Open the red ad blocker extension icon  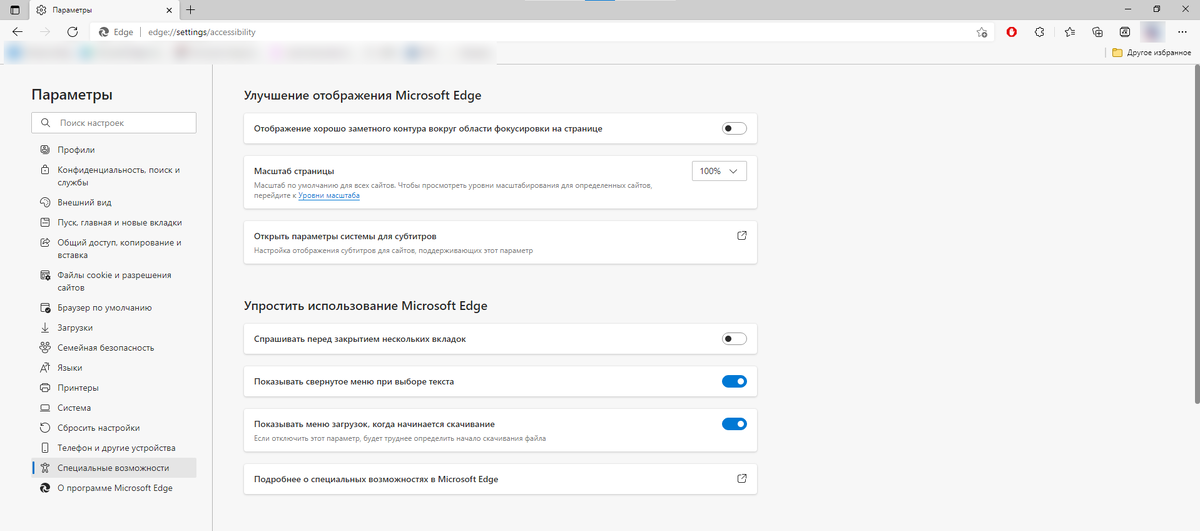click(x=1012, y=32)
